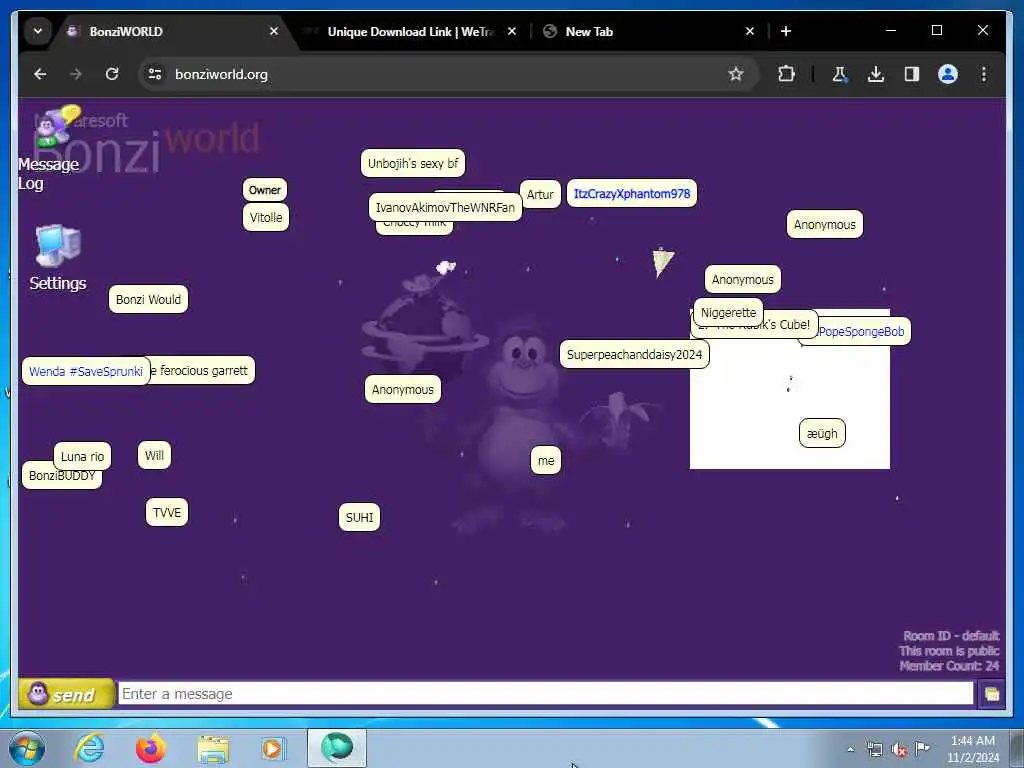Close the Unique Download Link tab
Viewport: 1024px width, 768px height.
(x=512, y=31)
